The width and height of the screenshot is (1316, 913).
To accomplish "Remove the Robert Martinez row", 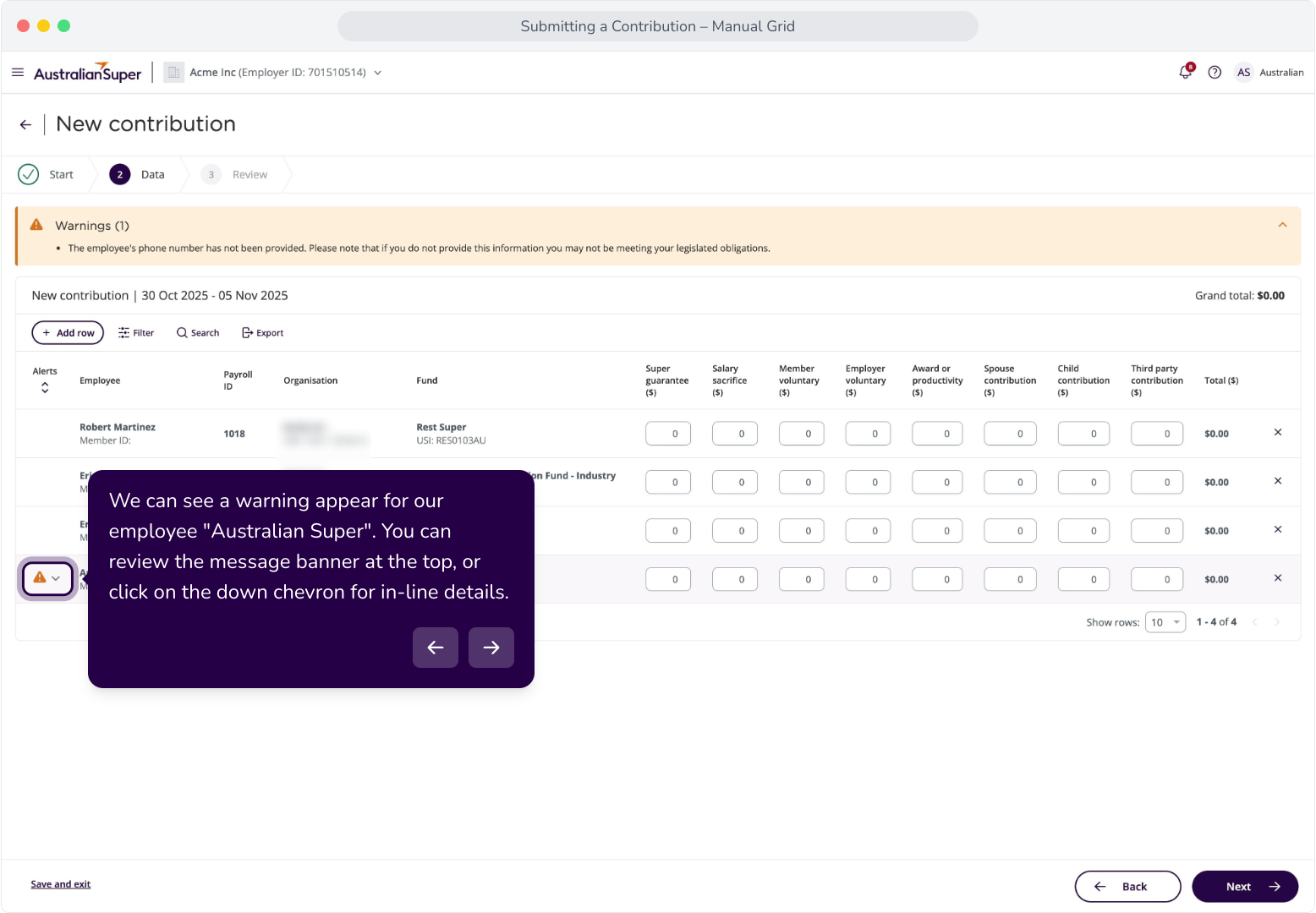I will click(1278, 433).
